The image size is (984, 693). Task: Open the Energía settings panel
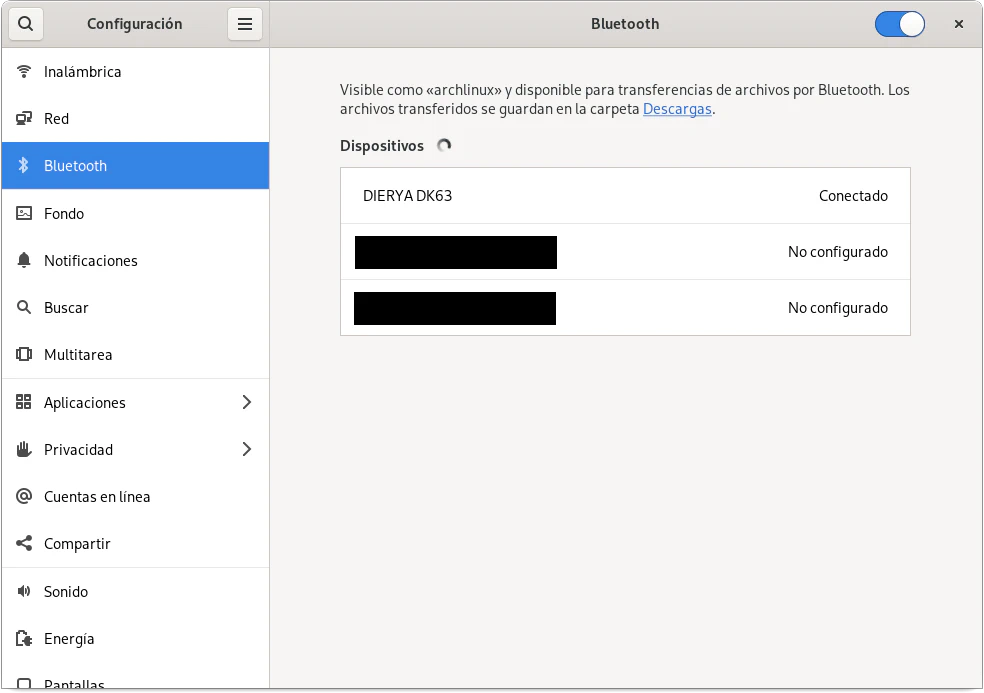pos(69,639)
